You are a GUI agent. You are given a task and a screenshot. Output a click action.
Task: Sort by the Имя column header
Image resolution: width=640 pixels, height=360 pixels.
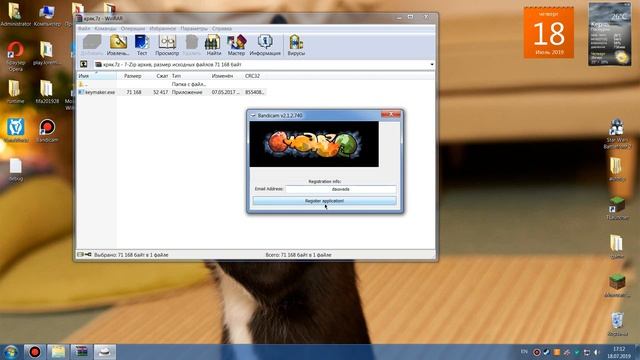click(x=96, y=76)
